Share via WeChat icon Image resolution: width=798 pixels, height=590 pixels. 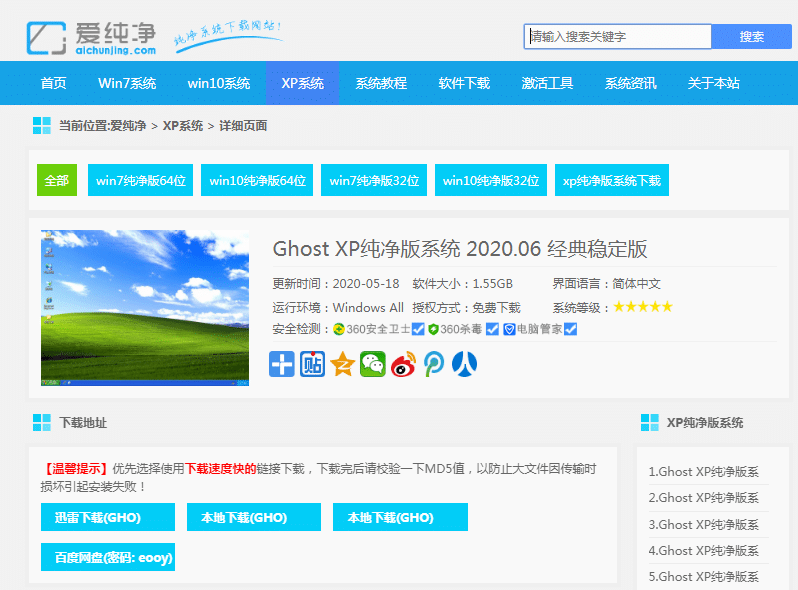[x=373, y=364]
